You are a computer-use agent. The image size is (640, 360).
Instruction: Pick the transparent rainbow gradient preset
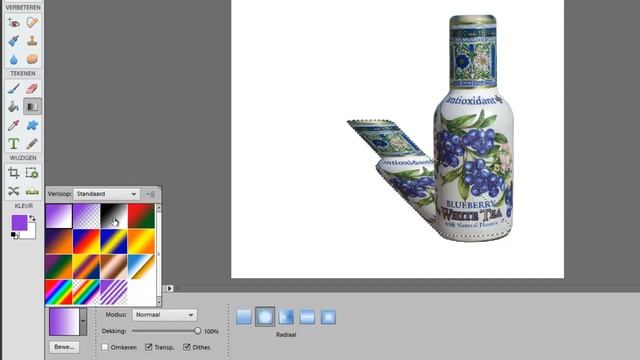[86, 292]
